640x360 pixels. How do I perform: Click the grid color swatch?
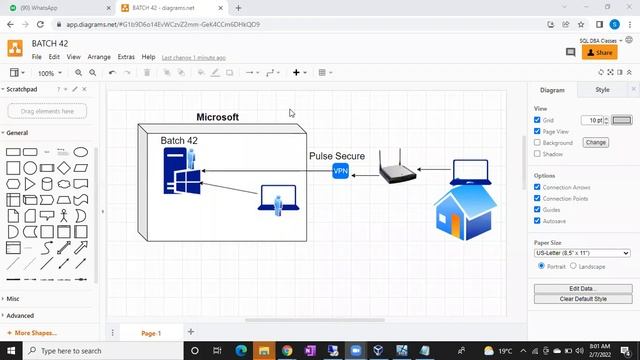622,120
